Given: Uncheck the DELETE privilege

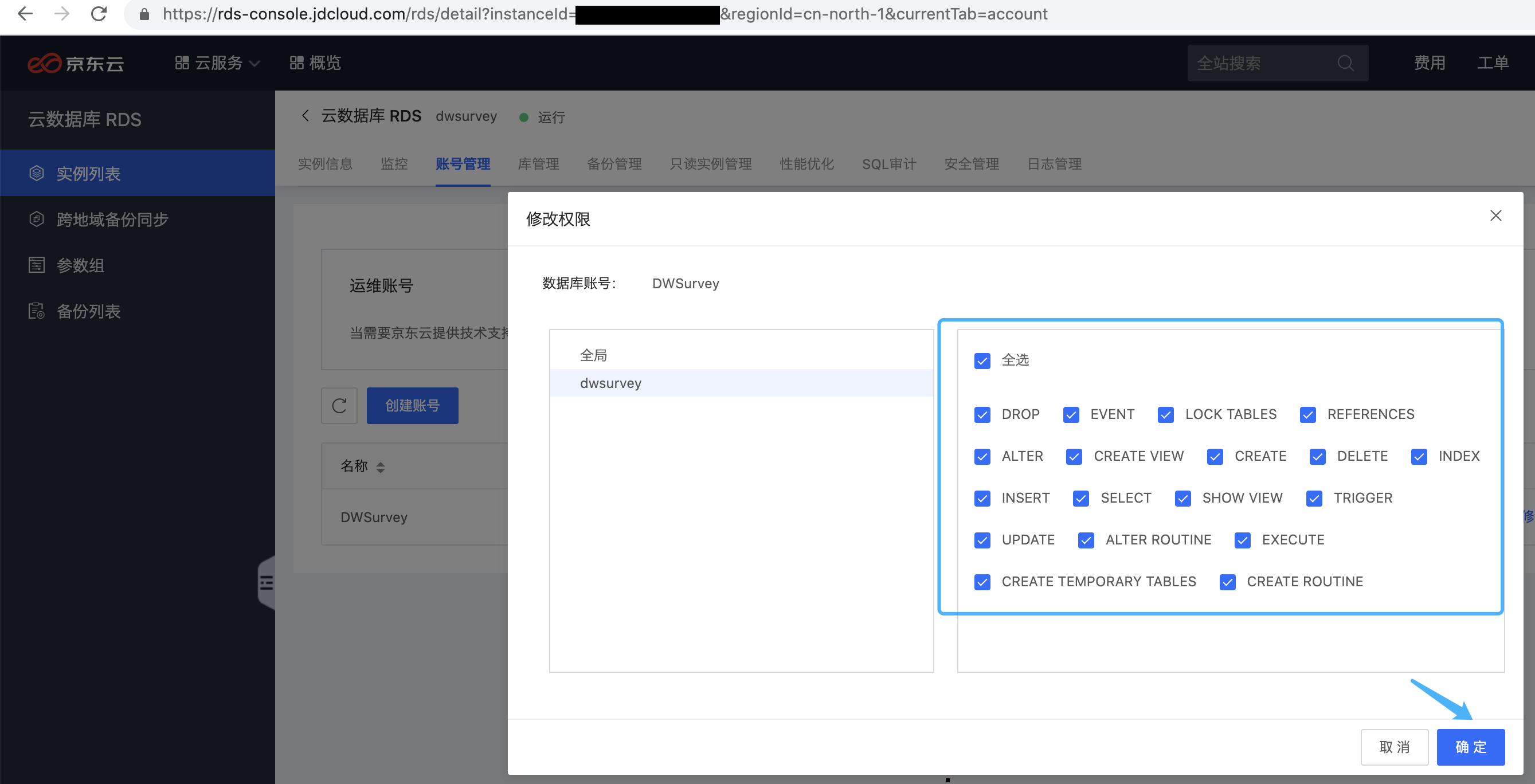Looking at the screenshot, I should click(1317, 456).
